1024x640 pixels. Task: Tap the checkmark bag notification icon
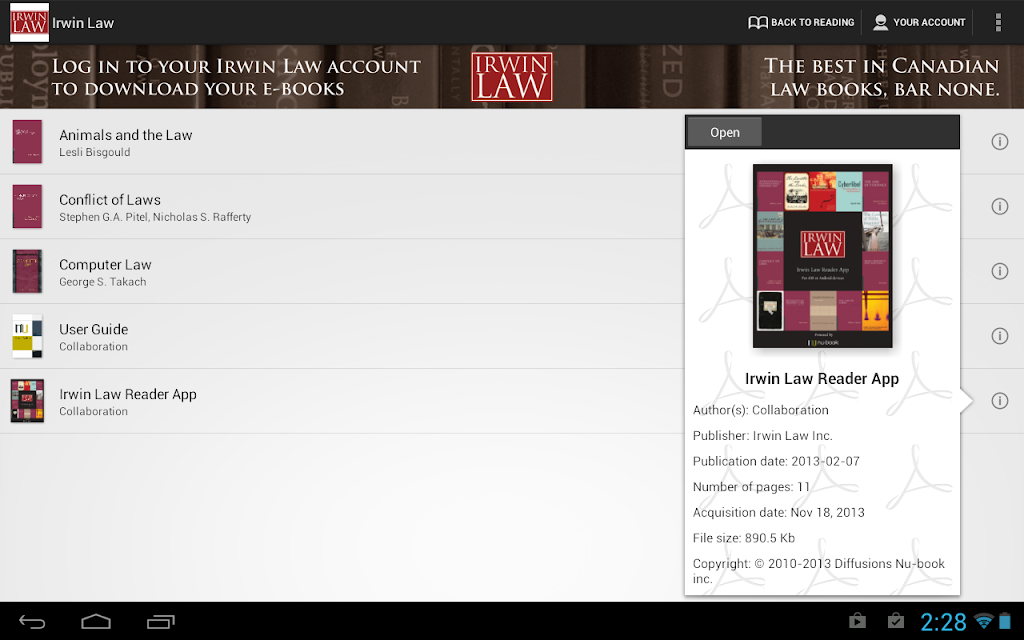pyautogui.click(x=895, y=621)
